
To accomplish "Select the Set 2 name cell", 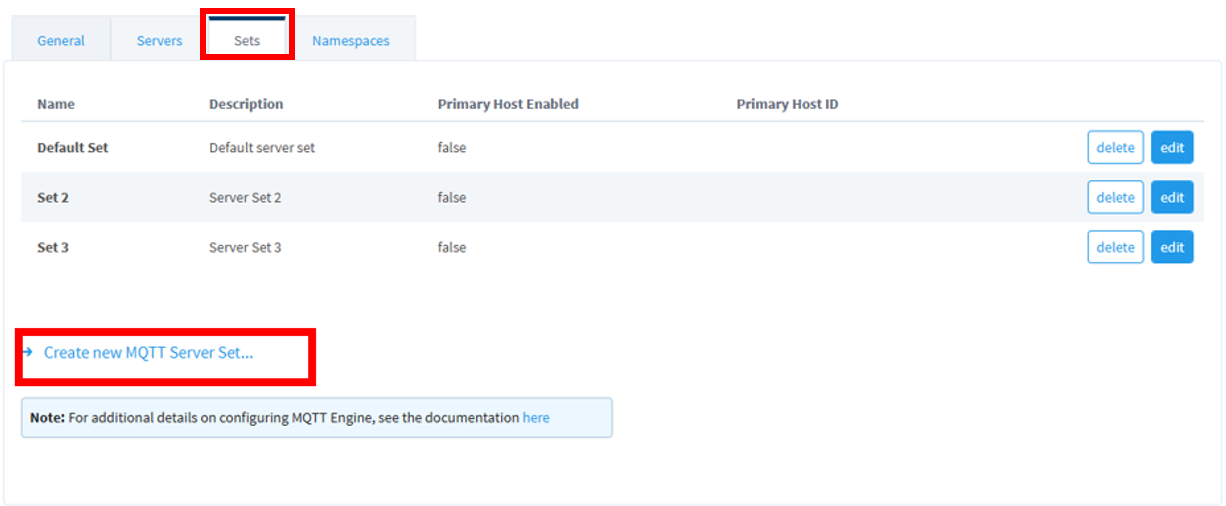I will [x=53, y=197].
